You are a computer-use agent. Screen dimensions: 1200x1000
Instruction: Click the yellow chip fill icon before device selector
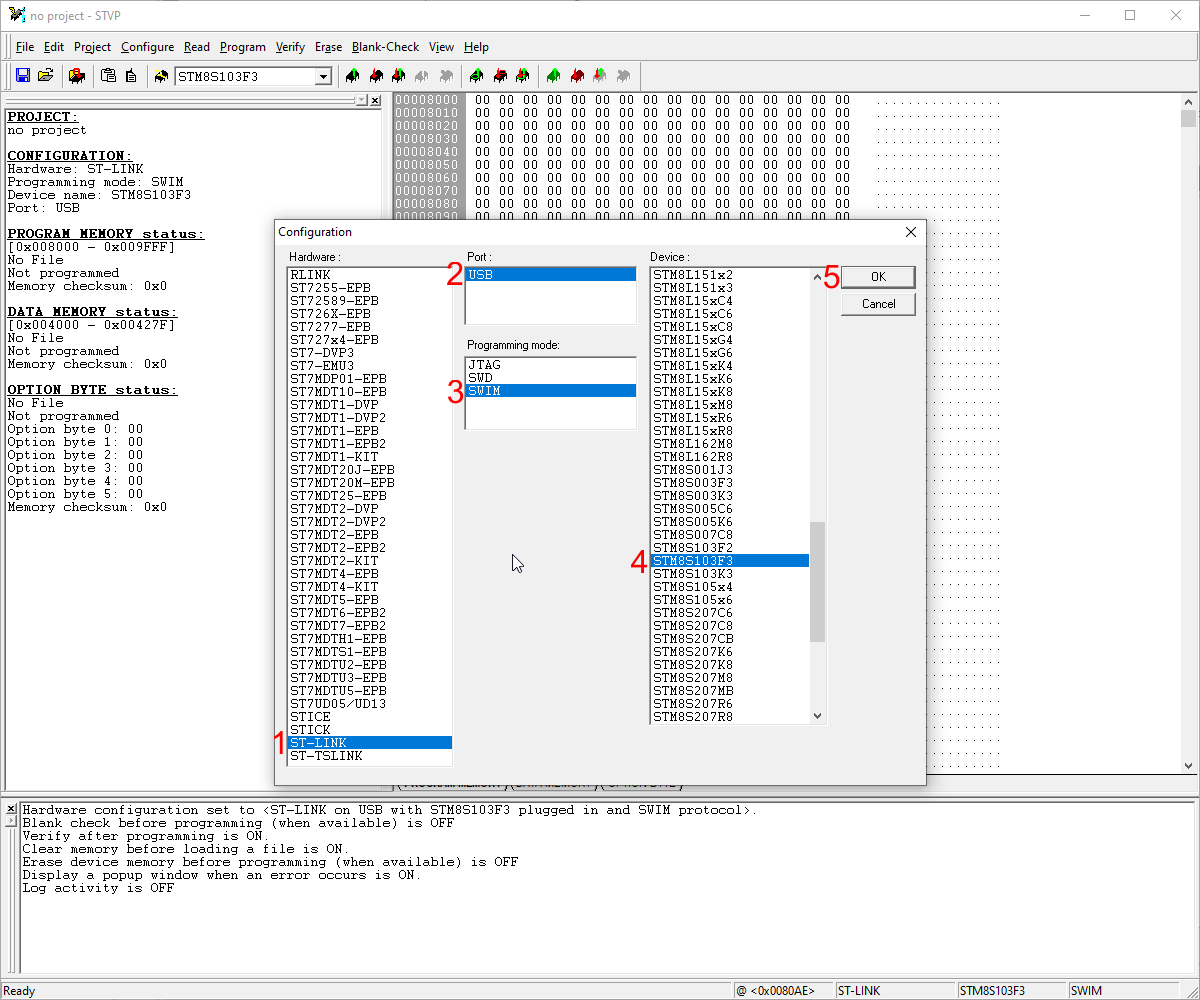160,76
